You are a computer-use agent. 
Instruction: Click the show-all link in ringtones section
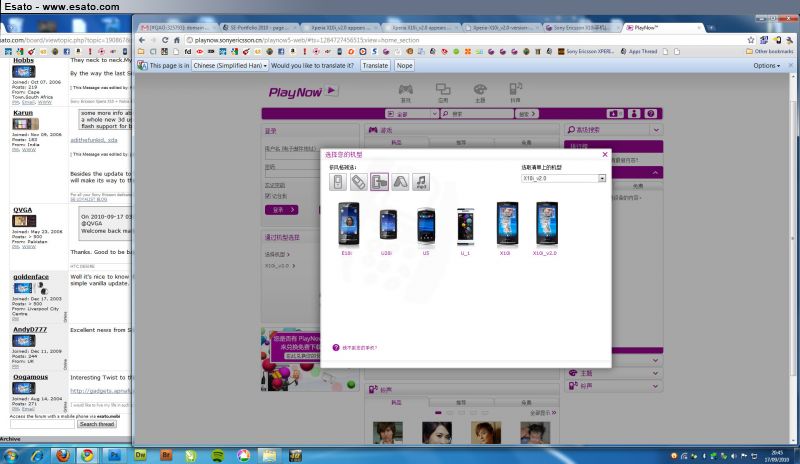(x=543, y=412)
